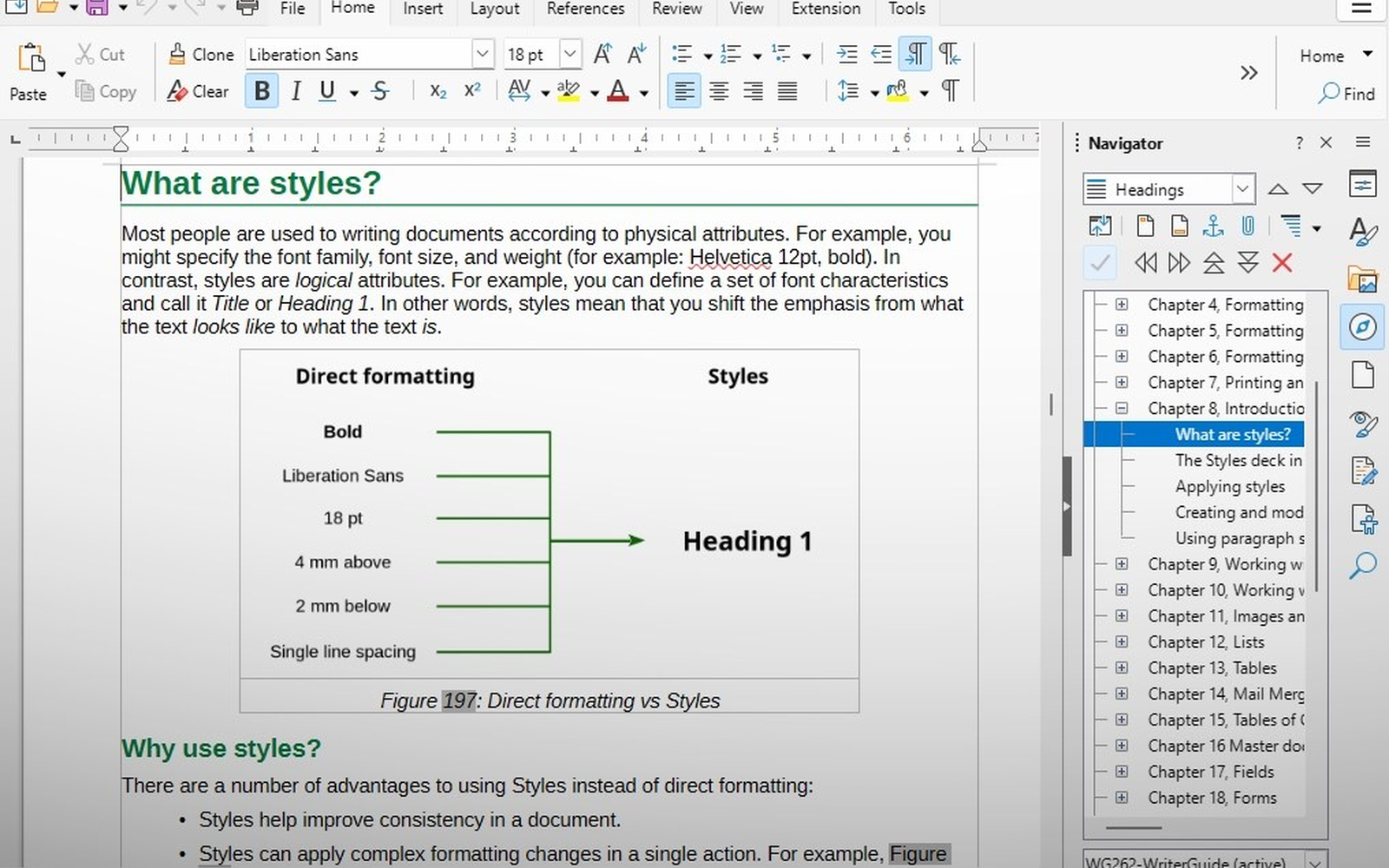Increase paragraph indent
The image size is (1389, 868).
point(846,54)
